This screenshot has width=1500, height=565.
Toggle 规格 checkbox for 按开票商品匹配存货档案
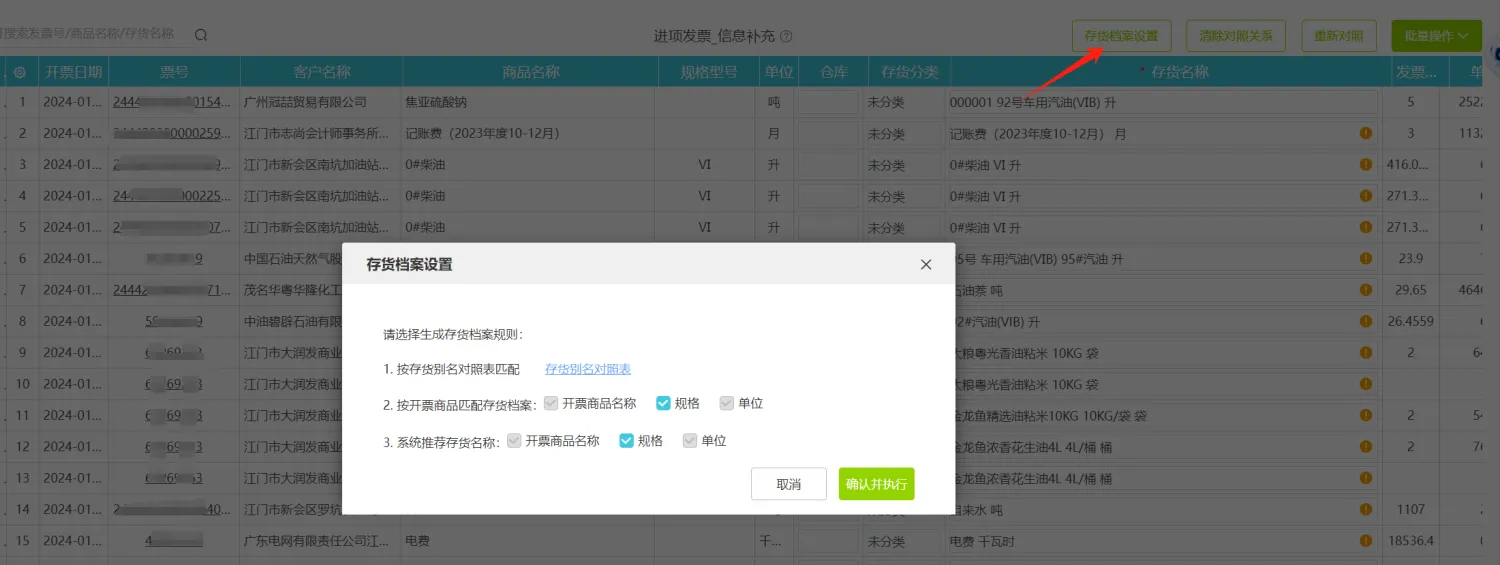663,403
